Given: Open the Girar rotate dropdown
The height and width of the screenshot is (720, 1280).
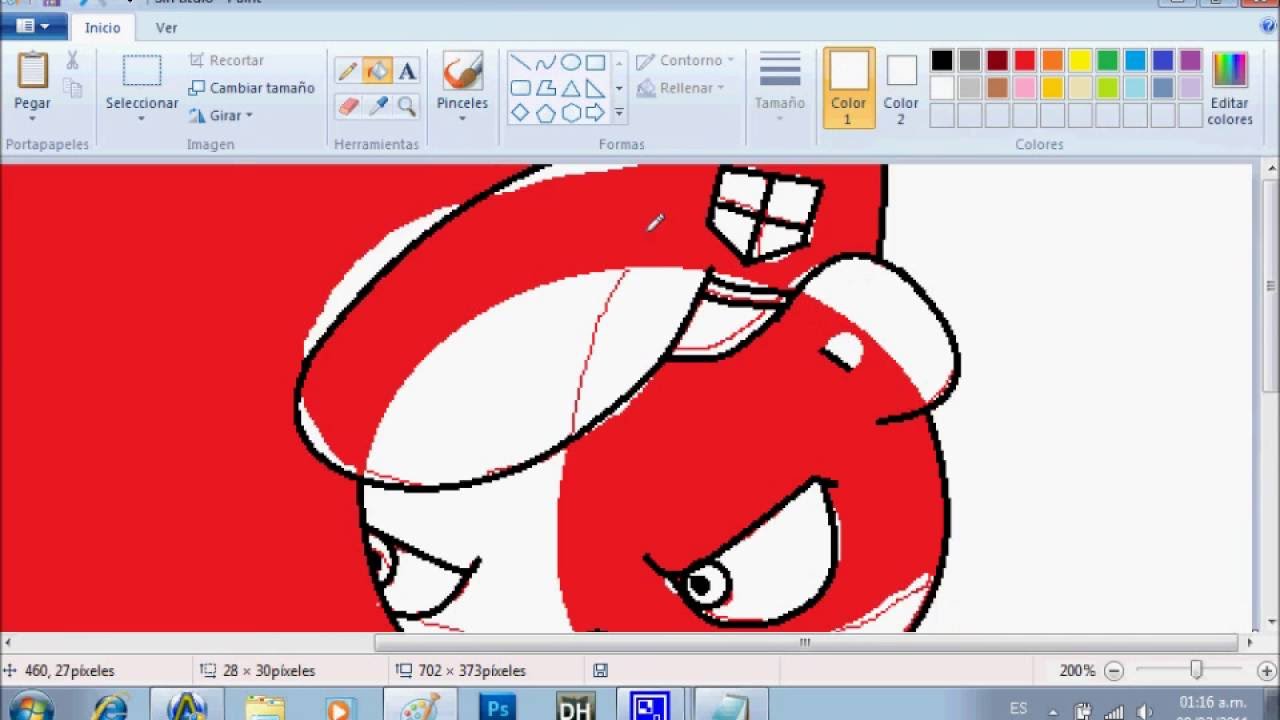Looking at the screenshot, I should click(x=249, y=116).
